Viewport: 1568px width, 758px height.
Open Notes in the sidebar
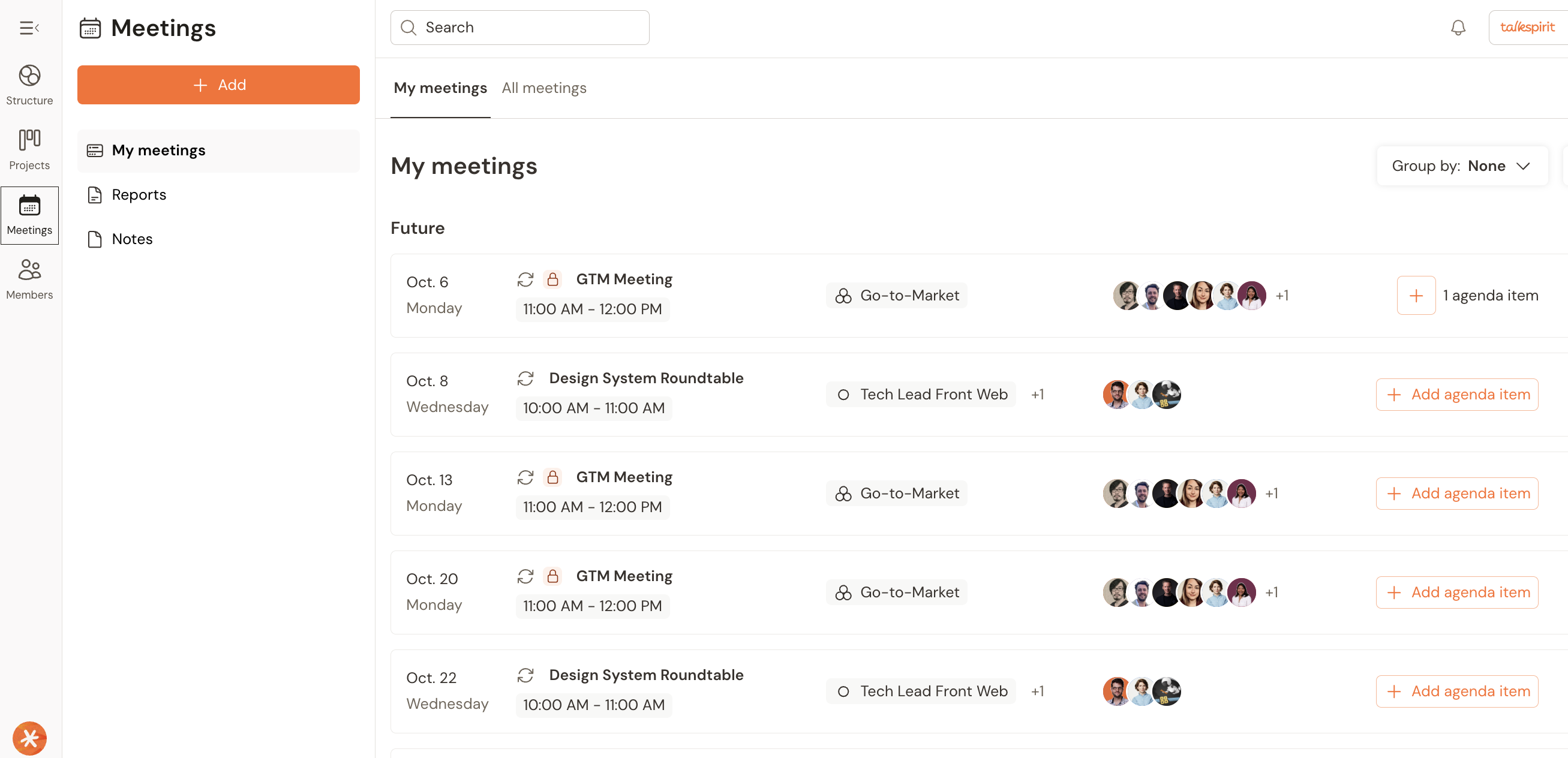pos(132,239)
